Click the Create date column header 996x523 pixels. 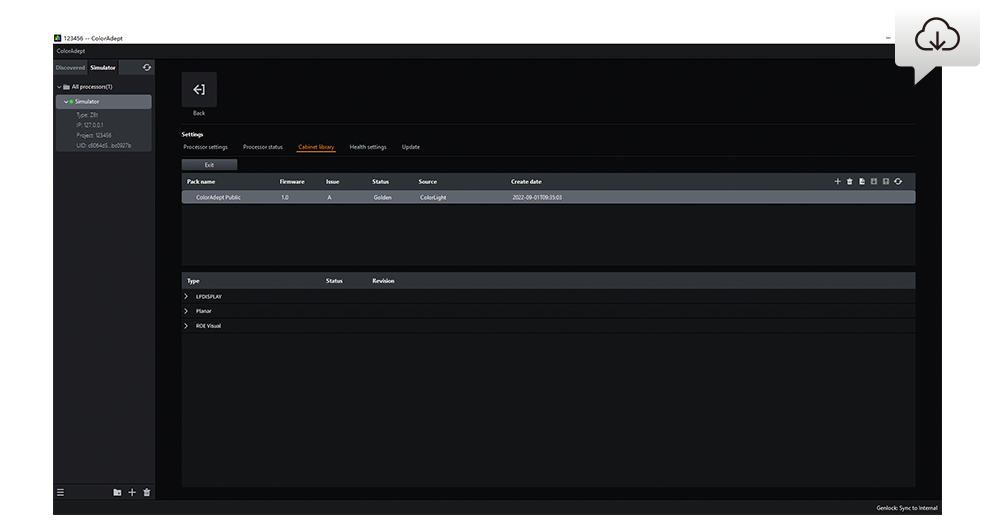coord(526,182)
